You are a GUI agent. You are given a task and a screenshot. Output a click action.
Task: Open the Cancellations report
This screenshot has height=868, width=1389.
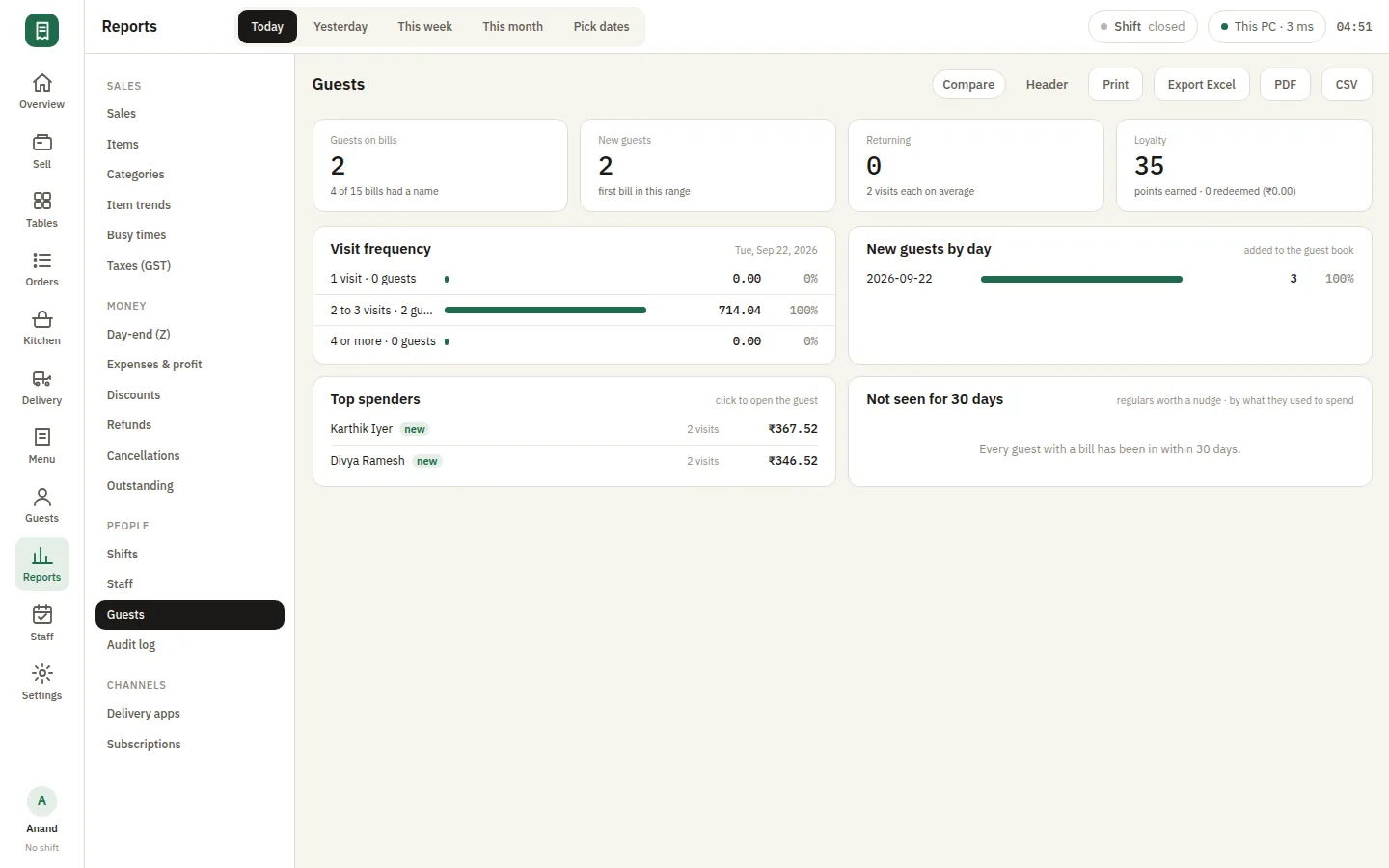pyautogui.click(x=190, y=456)
